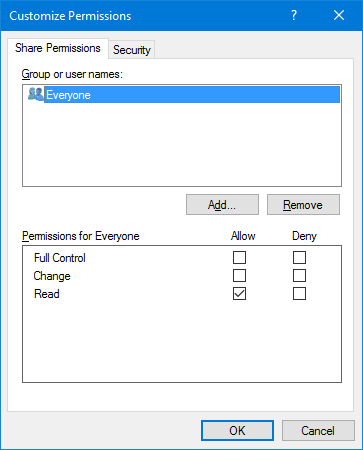Confirm with the OK button
This screenshot has width=363, height=450.
click(237, 431)
